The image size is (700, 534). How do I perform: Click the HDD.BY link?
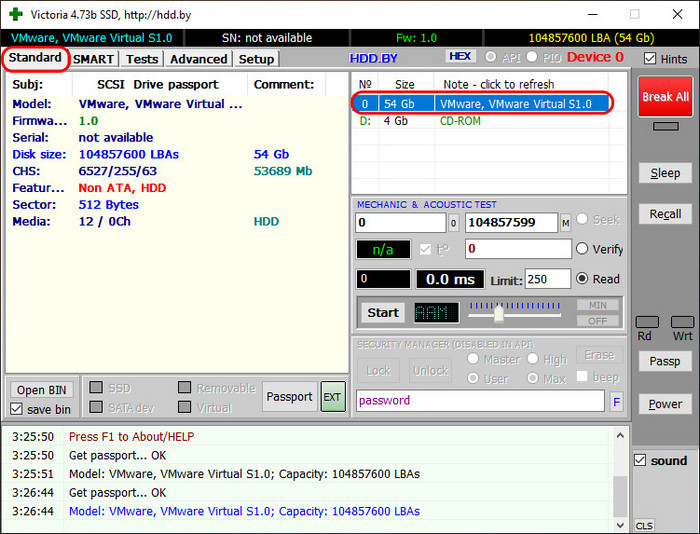[373, 58]
